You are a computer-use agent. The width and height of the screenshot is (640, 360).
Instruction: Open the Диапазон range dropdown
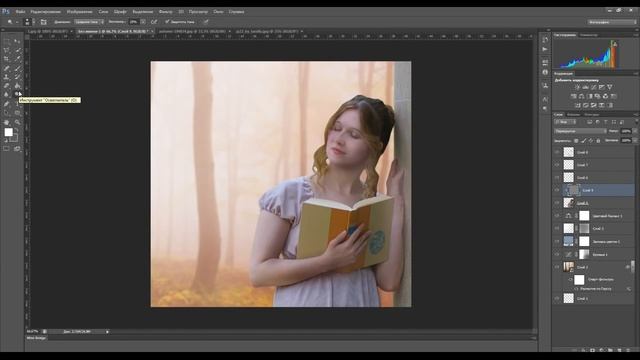tap(89, 22)
